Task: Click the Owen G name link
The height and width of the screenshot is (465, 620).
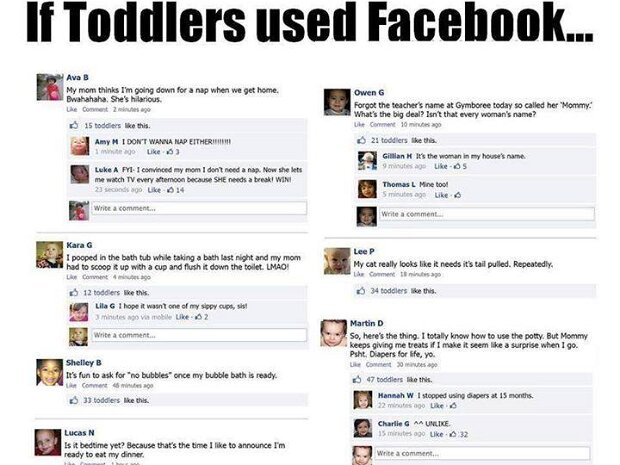Action: (x=369, y=93)
